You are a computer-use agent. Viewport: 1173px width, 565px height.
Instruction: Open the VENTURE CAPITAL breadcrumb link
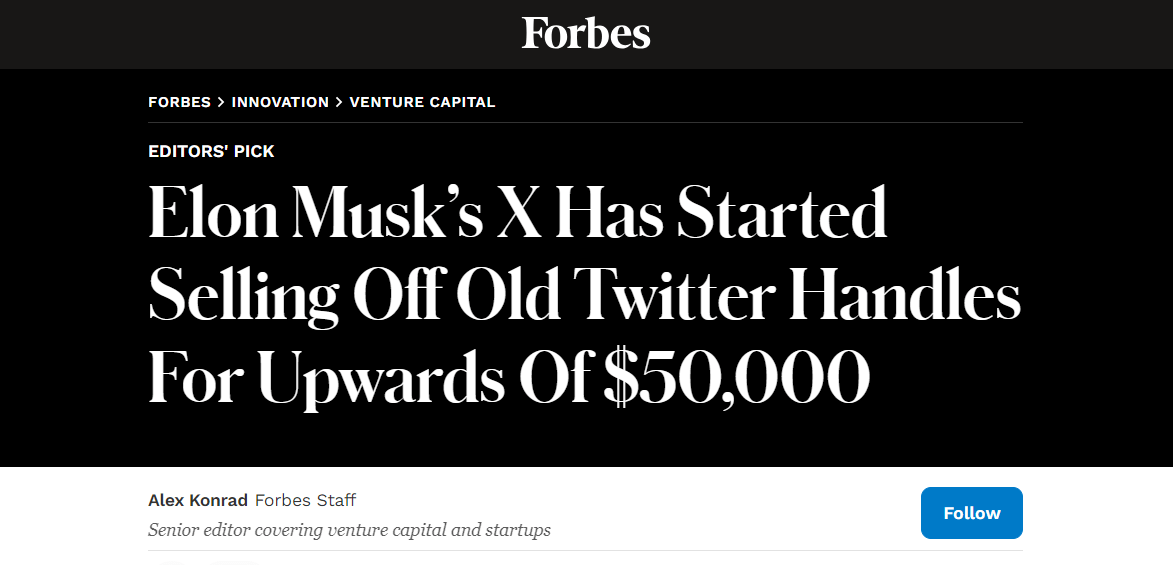pos(422,102)
